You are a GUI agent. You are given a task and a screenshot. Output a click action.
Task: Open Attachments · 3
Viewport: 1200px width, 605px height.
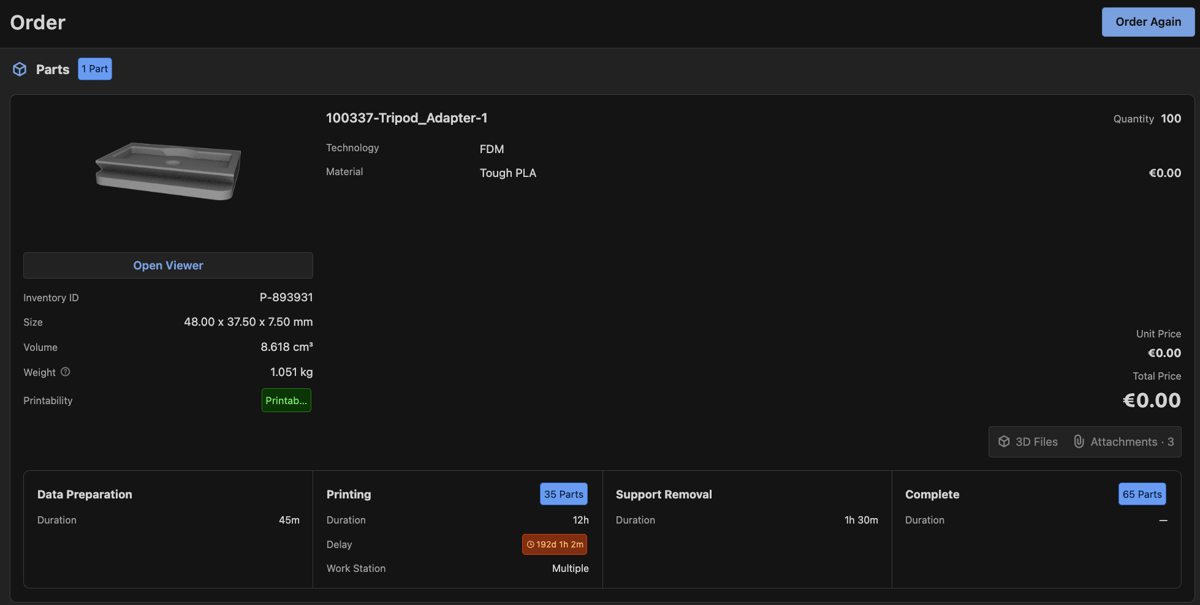(1123, 441)
